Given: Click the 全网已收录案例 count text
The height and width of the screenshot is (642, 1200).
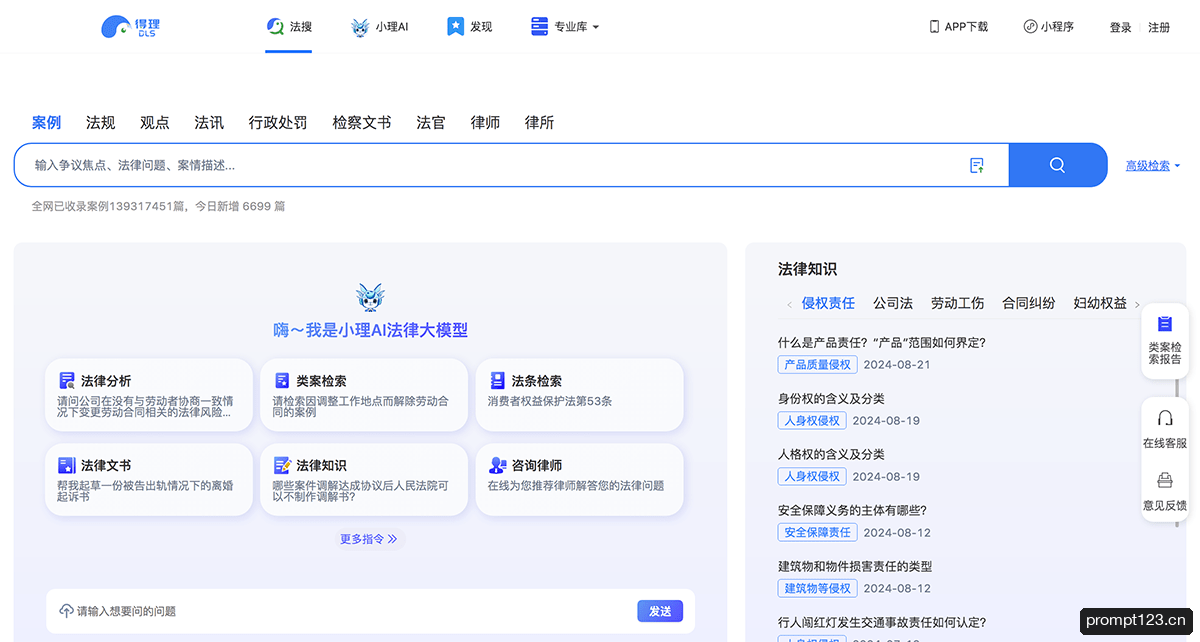Looking at the screenshot, I should pos(158,206).
